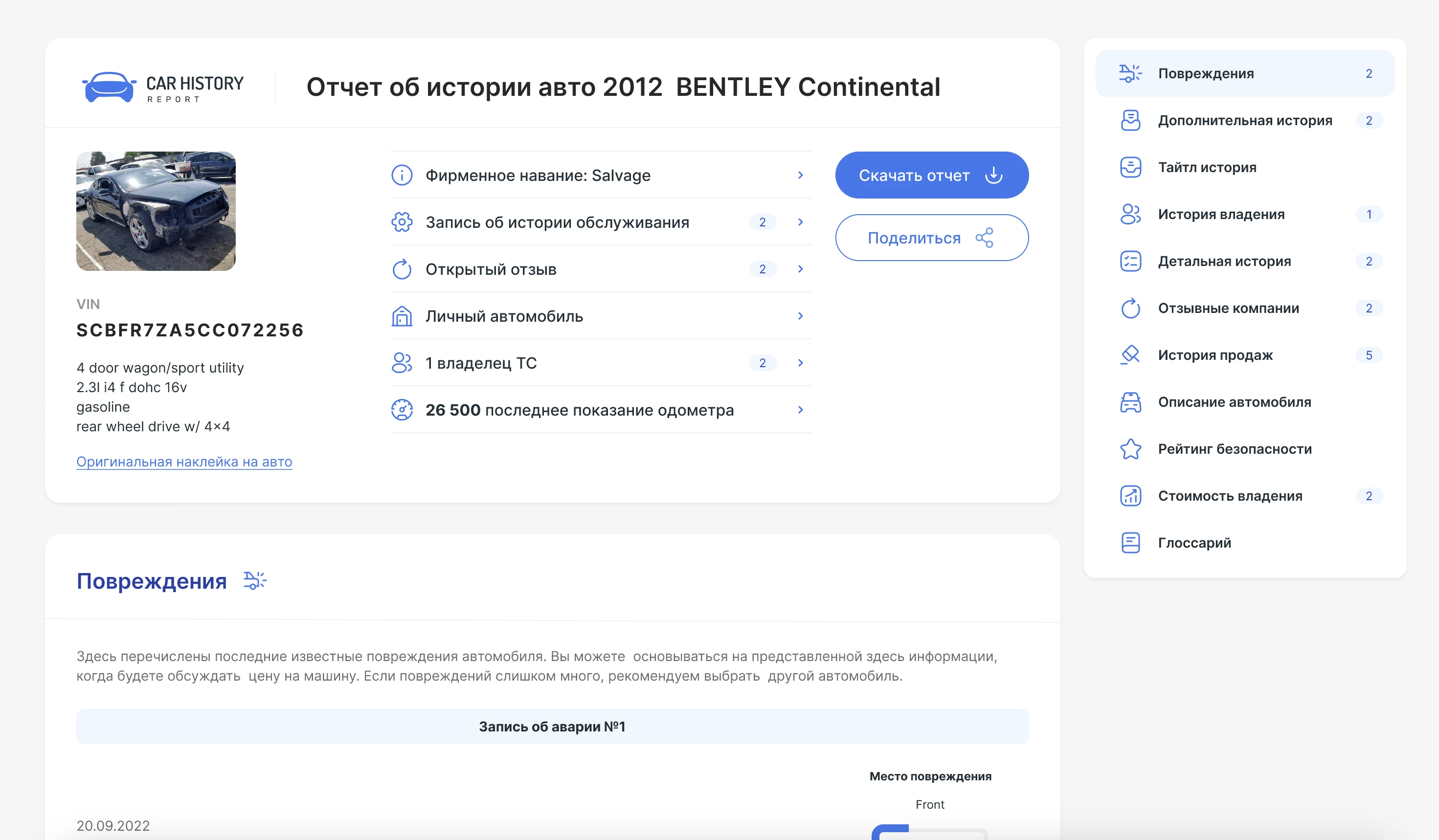Viewport: 1439px width, 840px height.
Task: Click the Car History Report logo
Action: (x=163, y=88)
